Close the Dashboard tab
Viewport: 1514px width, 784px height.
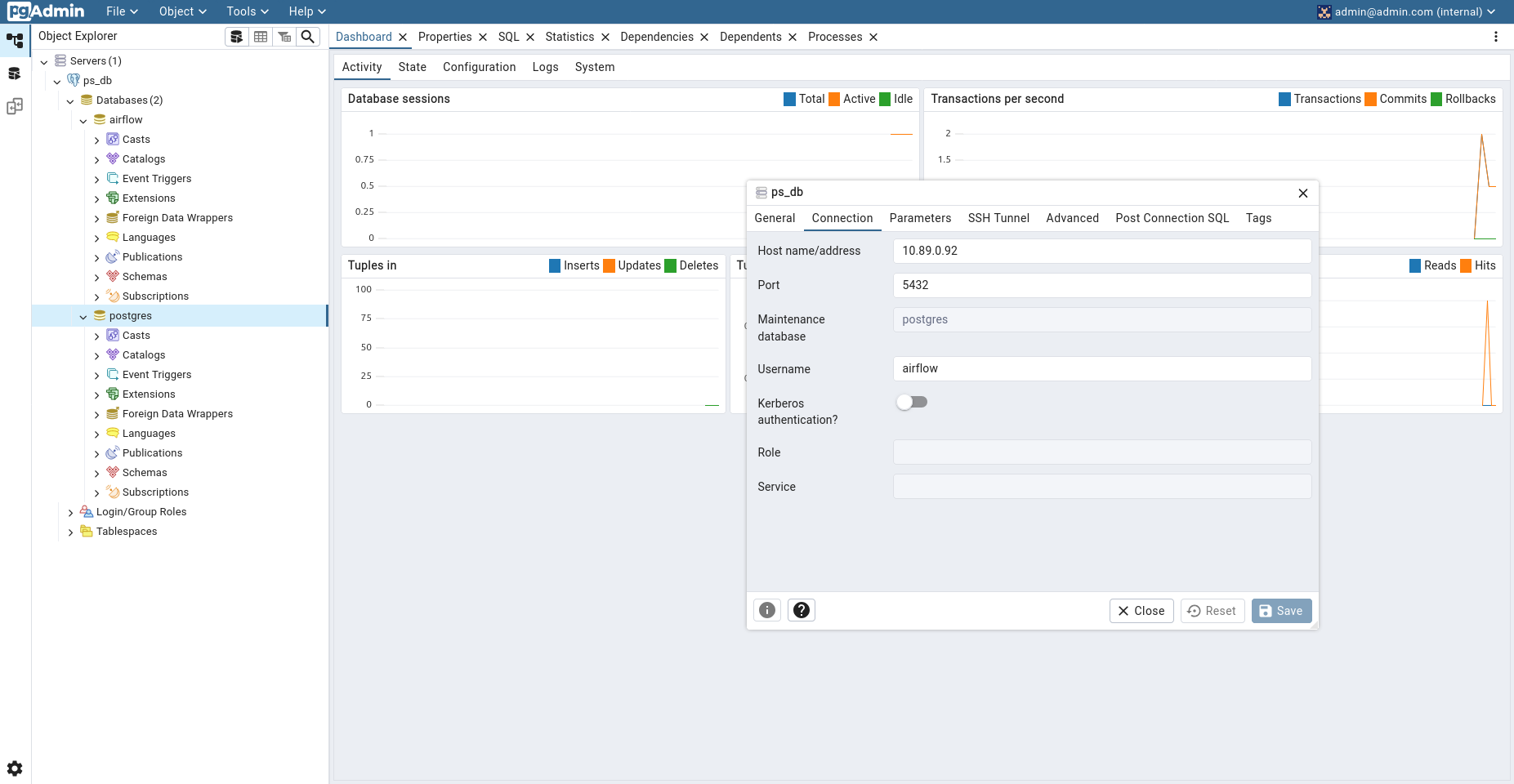point(403,37)
